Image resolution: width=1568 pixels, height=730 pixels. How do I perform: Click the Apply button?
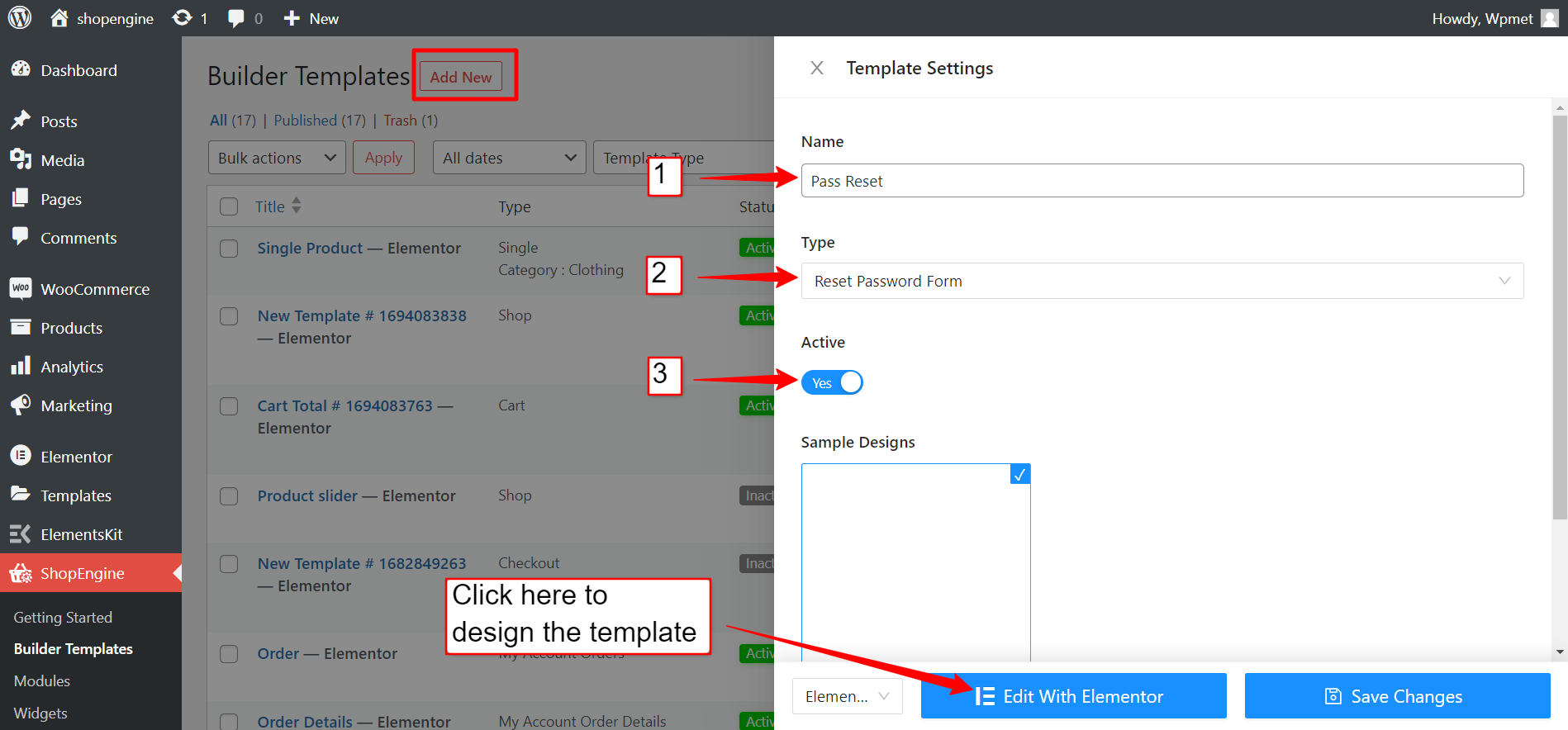coord(383,158)
